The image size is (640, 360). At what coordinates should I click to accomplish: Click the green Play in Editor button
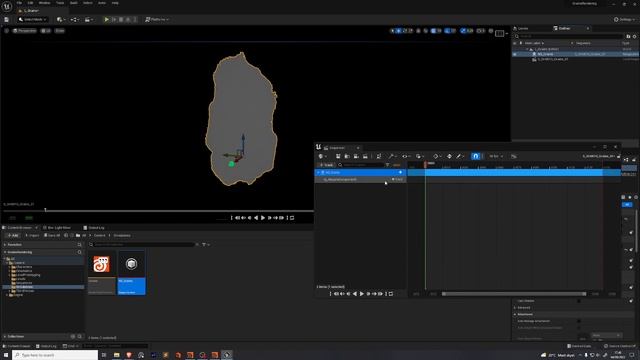[107, 19]
